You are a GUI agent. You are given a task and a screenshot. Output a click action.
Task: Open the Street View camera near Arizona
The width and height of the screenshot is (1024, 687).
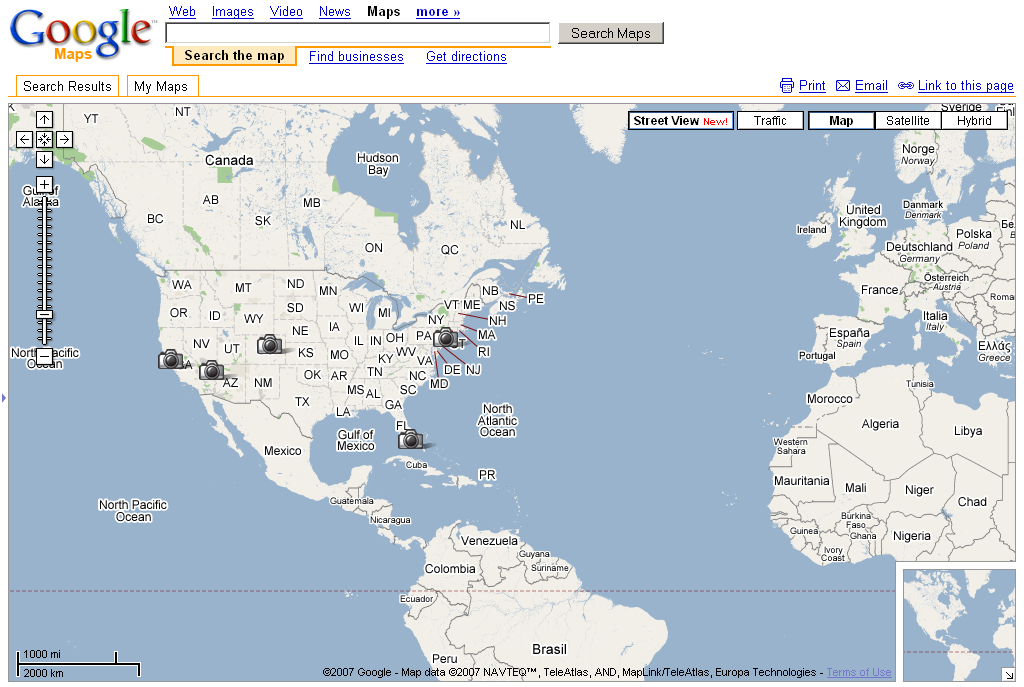212,370
